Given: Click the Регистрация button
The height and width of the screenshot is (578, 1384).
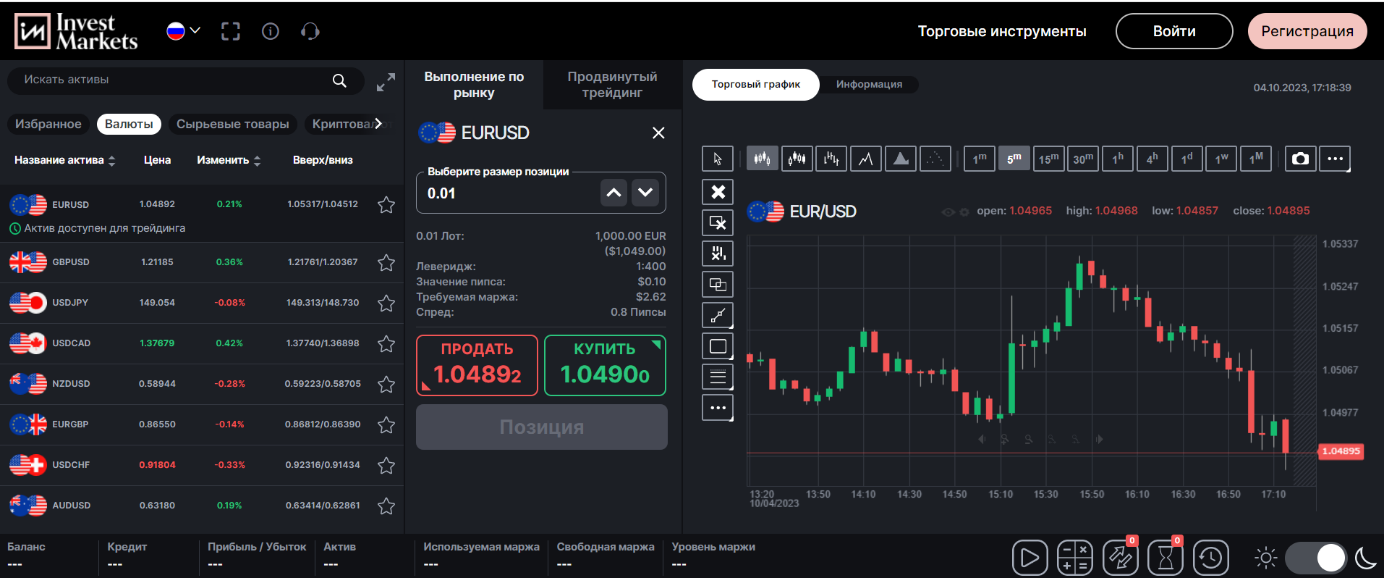Looking at the screenshot, I should click(x=1307, y=31).
